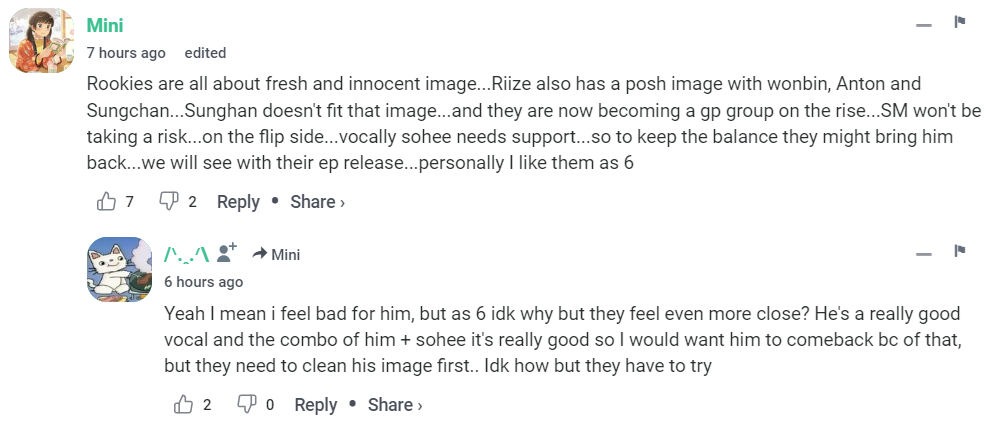Collapse Mini's comment thread

pyautogui.click(x=923, y=25)
